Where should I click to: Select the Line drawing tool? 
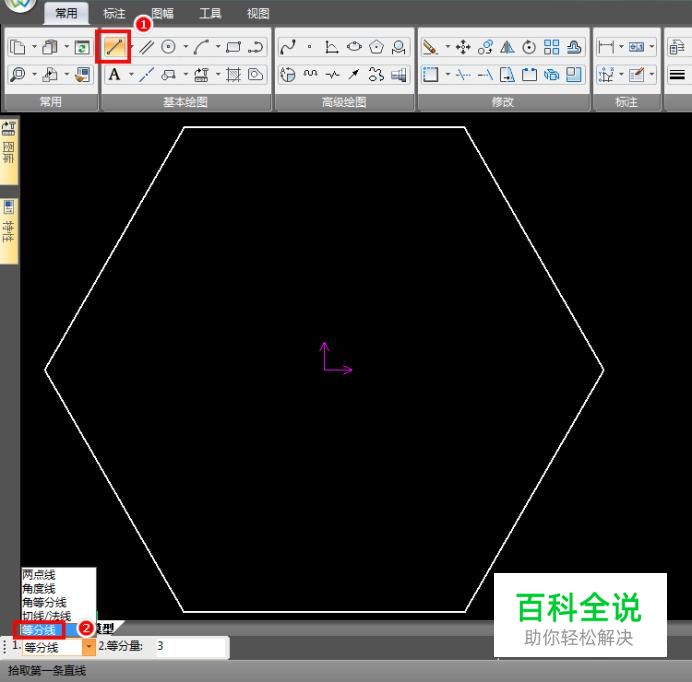pos(113,47)
